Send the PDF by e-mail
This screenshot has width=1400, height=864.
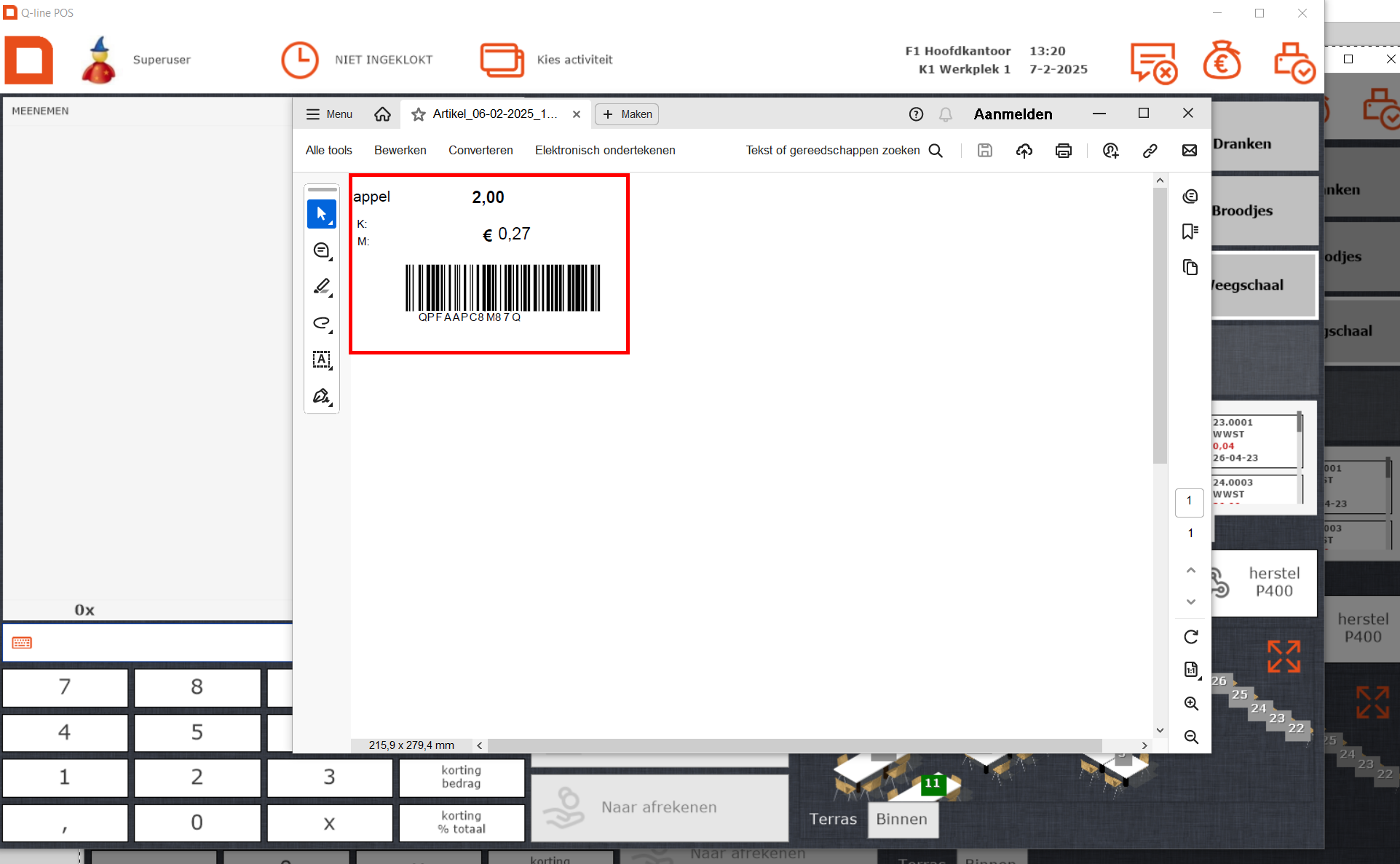tap(1190, 151)
